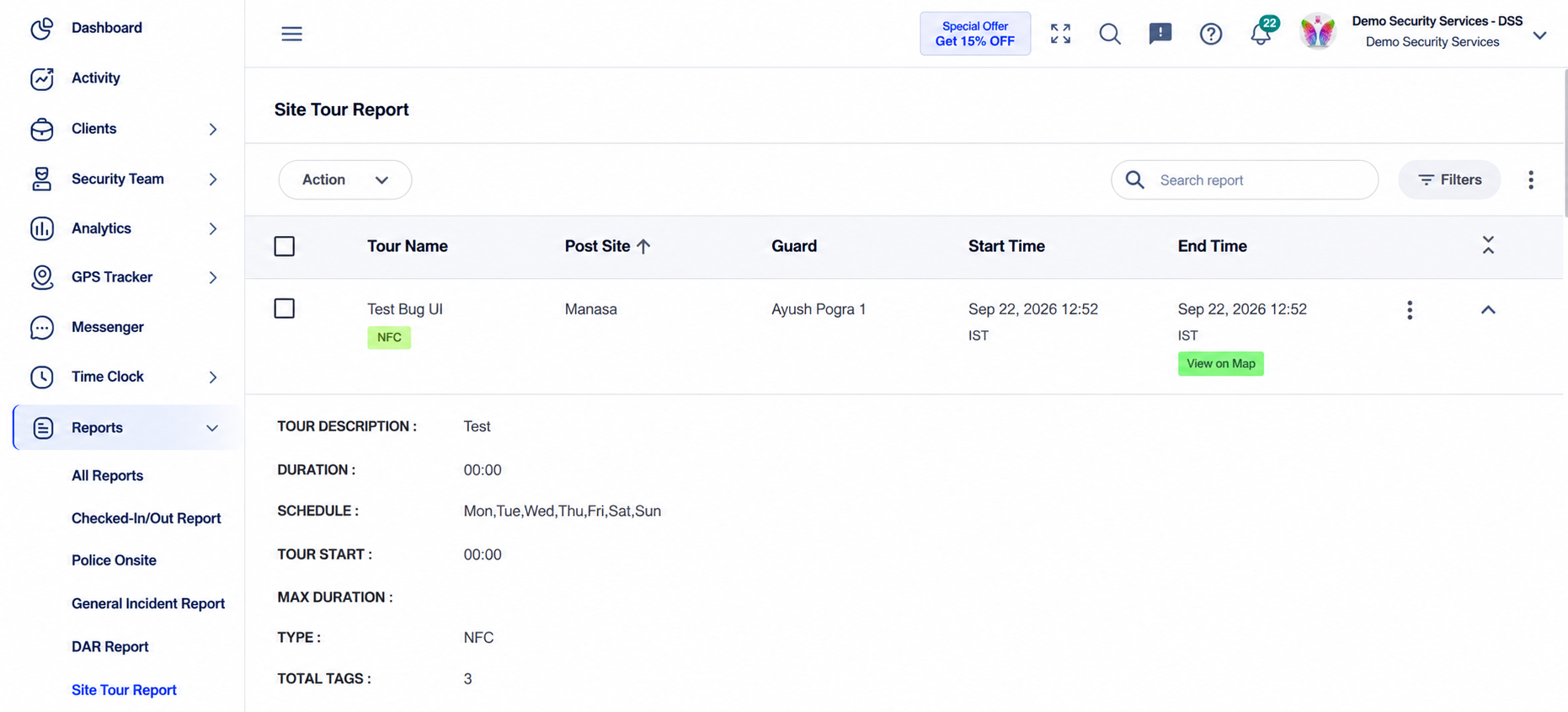The image size is (1568, 712).
Task: Click the Time Clock icon
Action: [42, 377]
